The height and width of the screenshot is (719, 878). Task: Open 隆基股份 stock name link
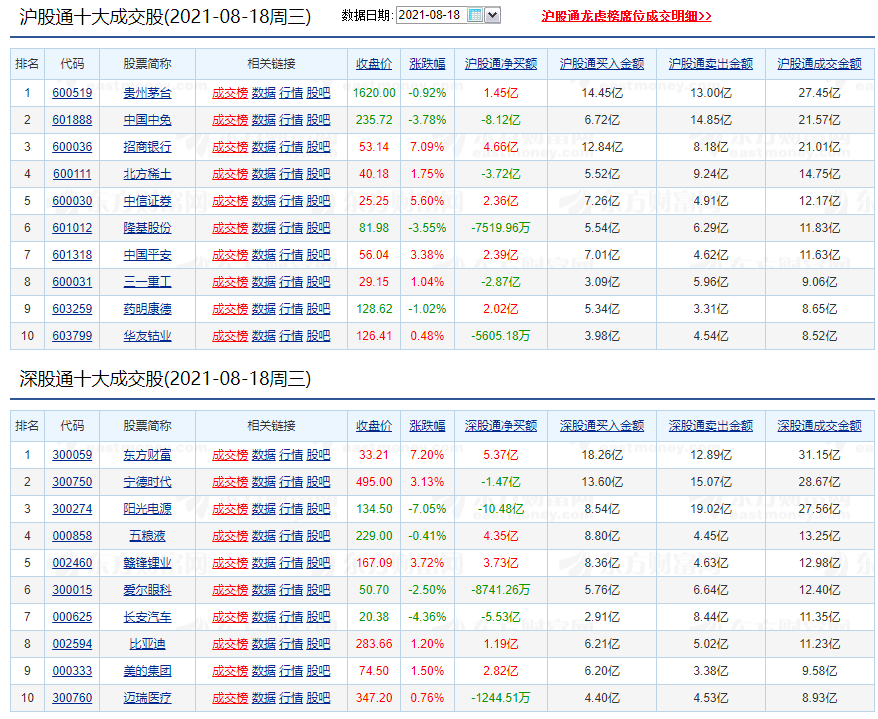point(147,228)
